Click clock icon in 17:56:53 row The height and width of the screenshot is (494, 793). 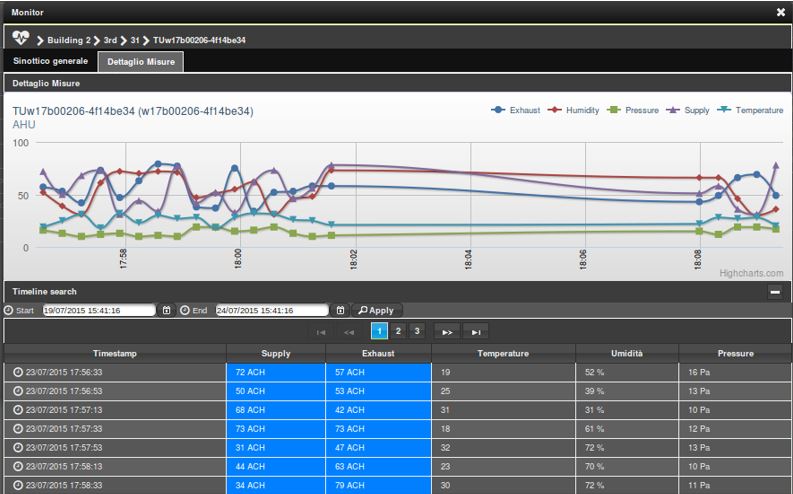tap(18, 391)
